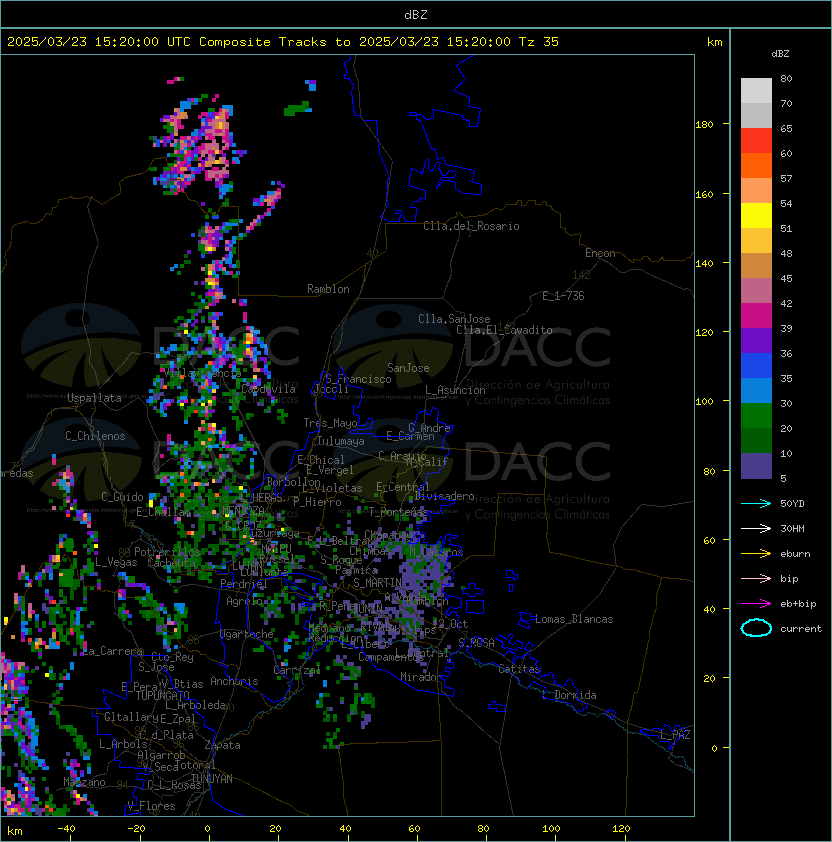832x842 pixels.
Task: Click the V_Flores map label
Action: click(x=151, y=806)
